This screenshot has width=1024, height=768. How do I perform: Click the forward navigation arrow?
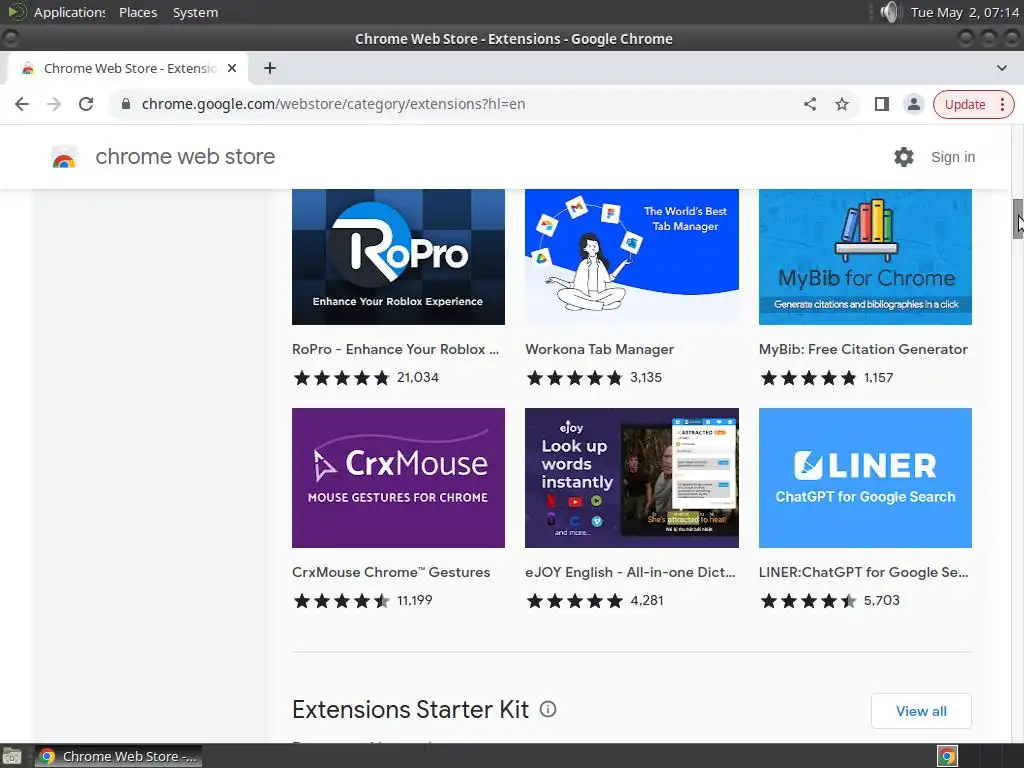coord(54,104)
